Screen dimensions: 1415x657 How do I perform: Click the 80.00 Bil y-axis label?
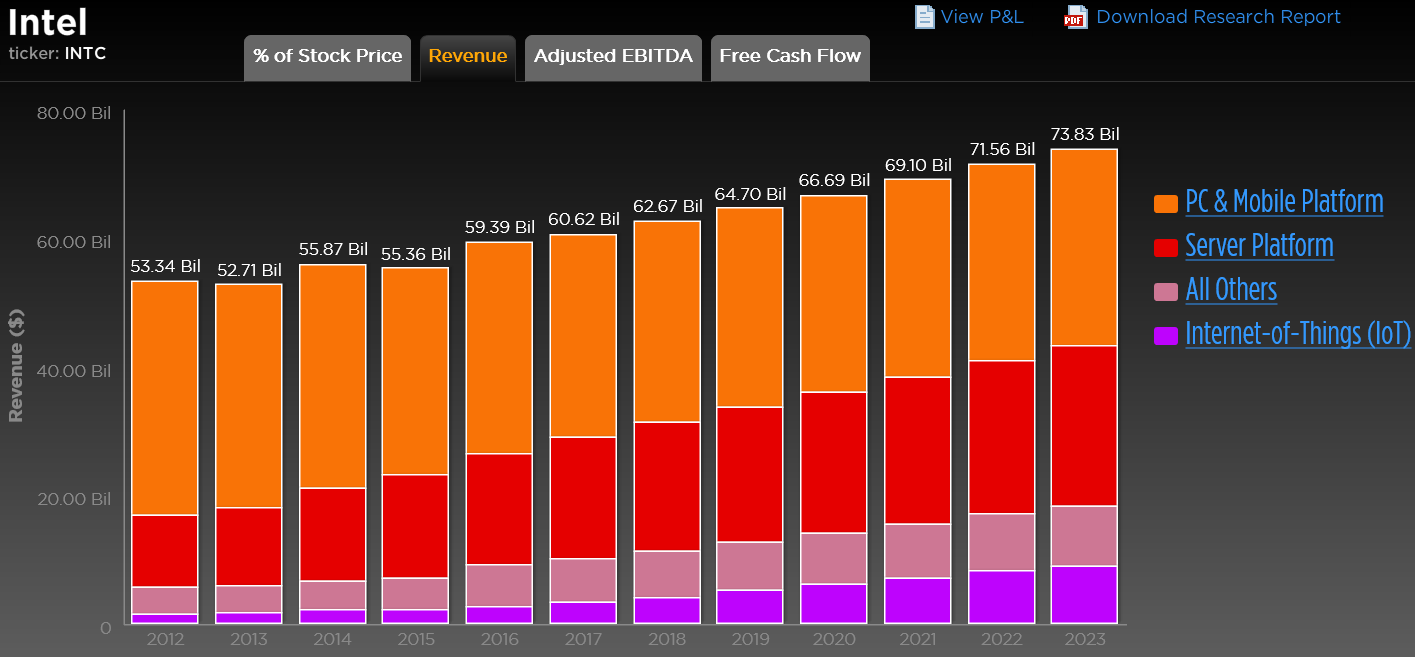(74, 114)
